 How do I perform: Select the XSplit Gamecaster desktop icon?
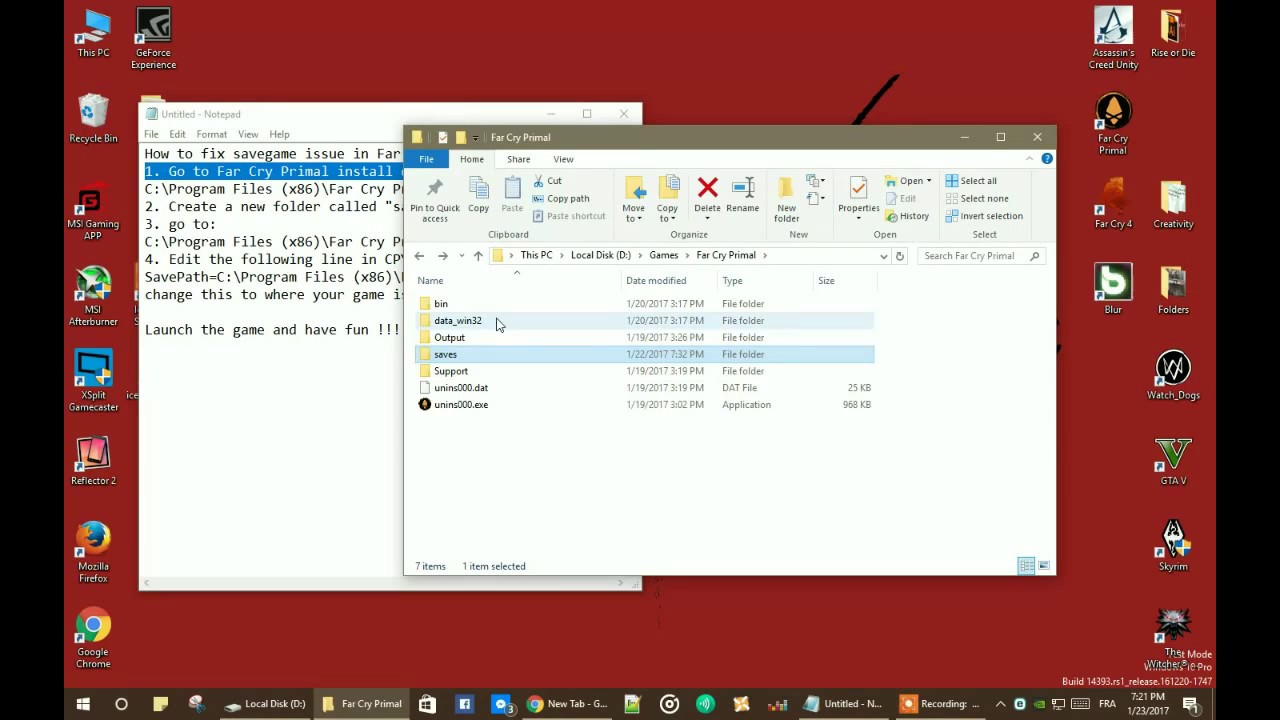tap(93, 382)
